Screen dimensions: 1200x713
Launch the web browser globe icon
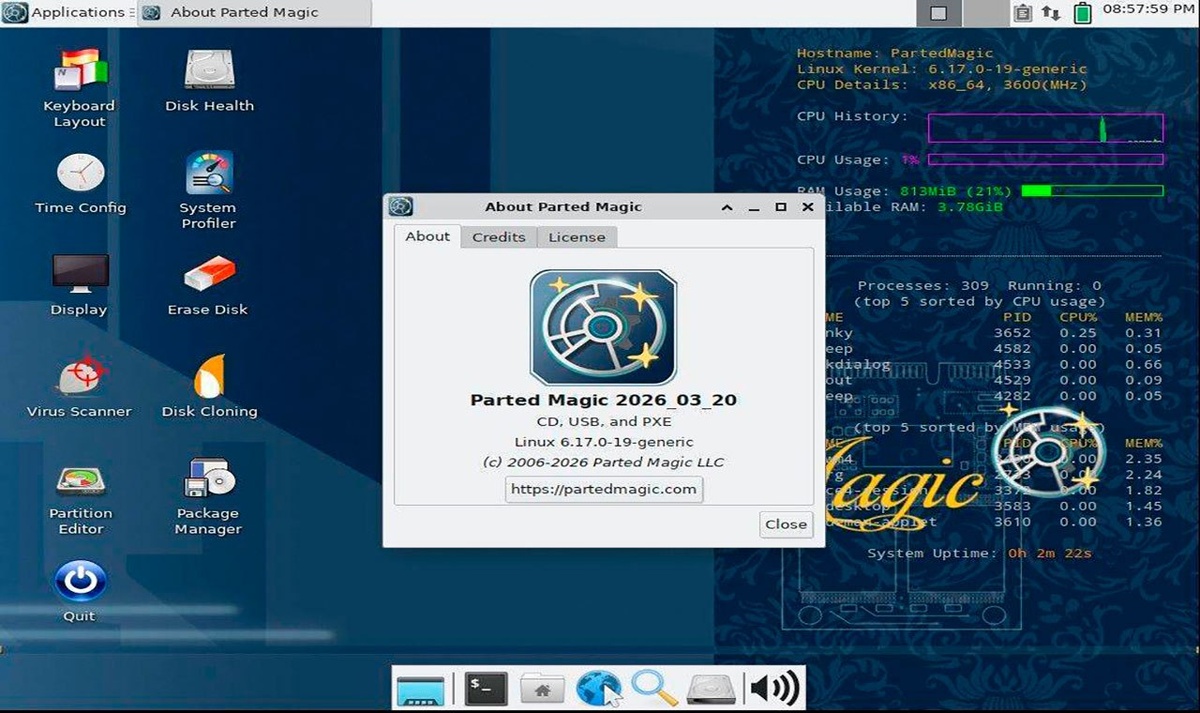(x=599, y=688)
